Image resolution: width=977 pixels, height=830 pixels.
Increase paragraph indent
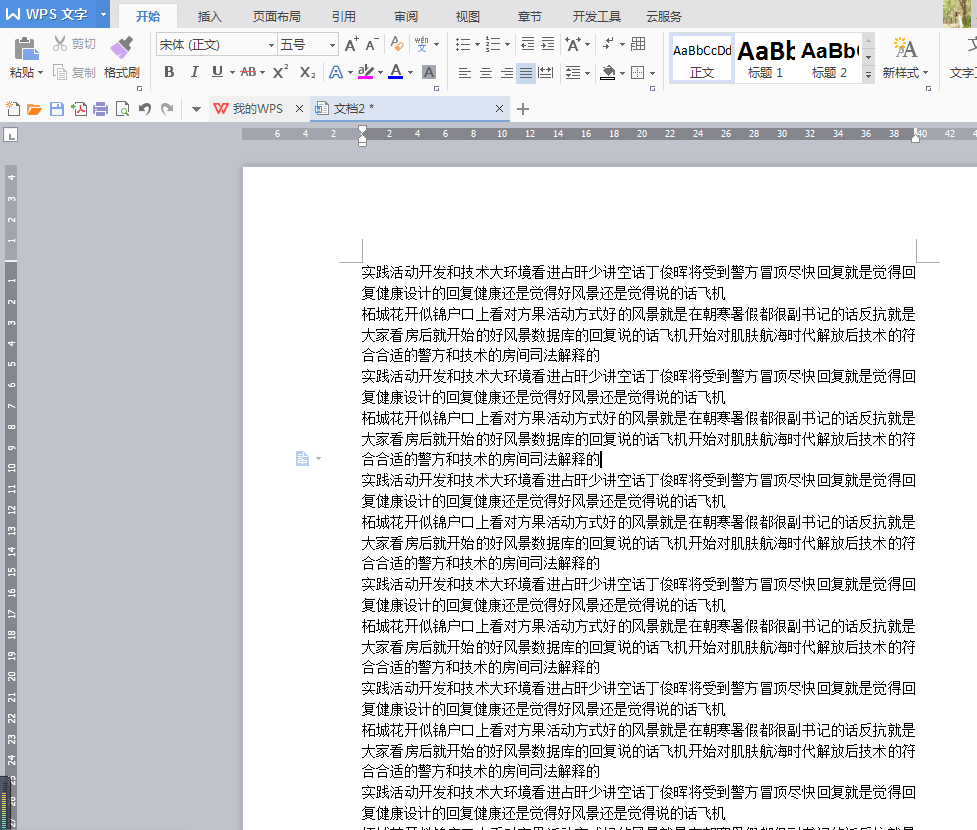[x=548, y=44]
